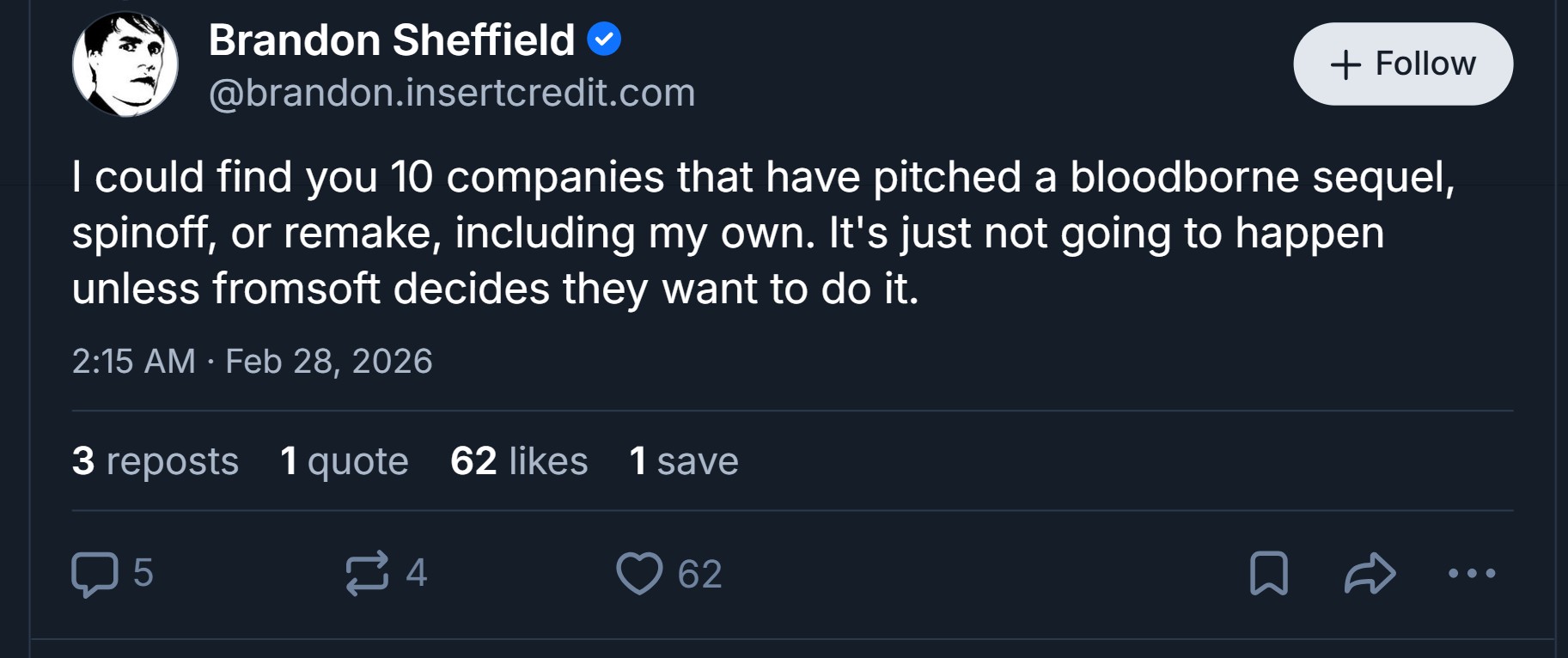Follow Brandon Sheffield
The image size is (1568, 658).
(x=1402, y=64)
